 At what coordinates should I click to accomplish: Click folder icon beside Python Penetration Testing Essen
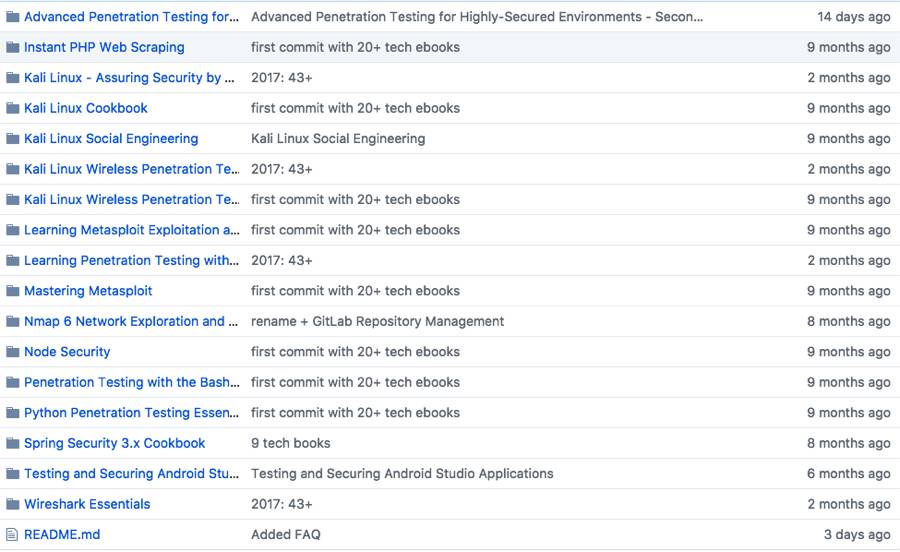13,412
